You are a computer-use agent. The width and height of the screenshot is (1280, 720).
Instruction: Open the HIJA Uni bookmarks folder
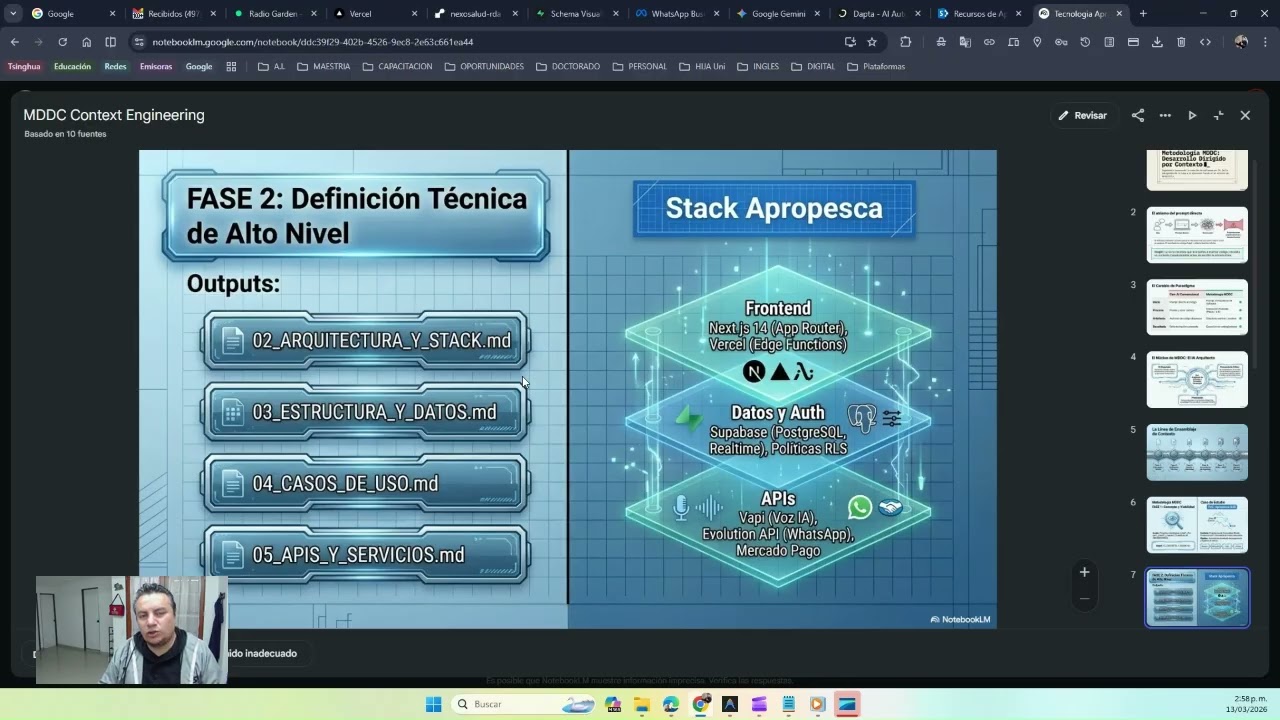click(x=702, y=67)
